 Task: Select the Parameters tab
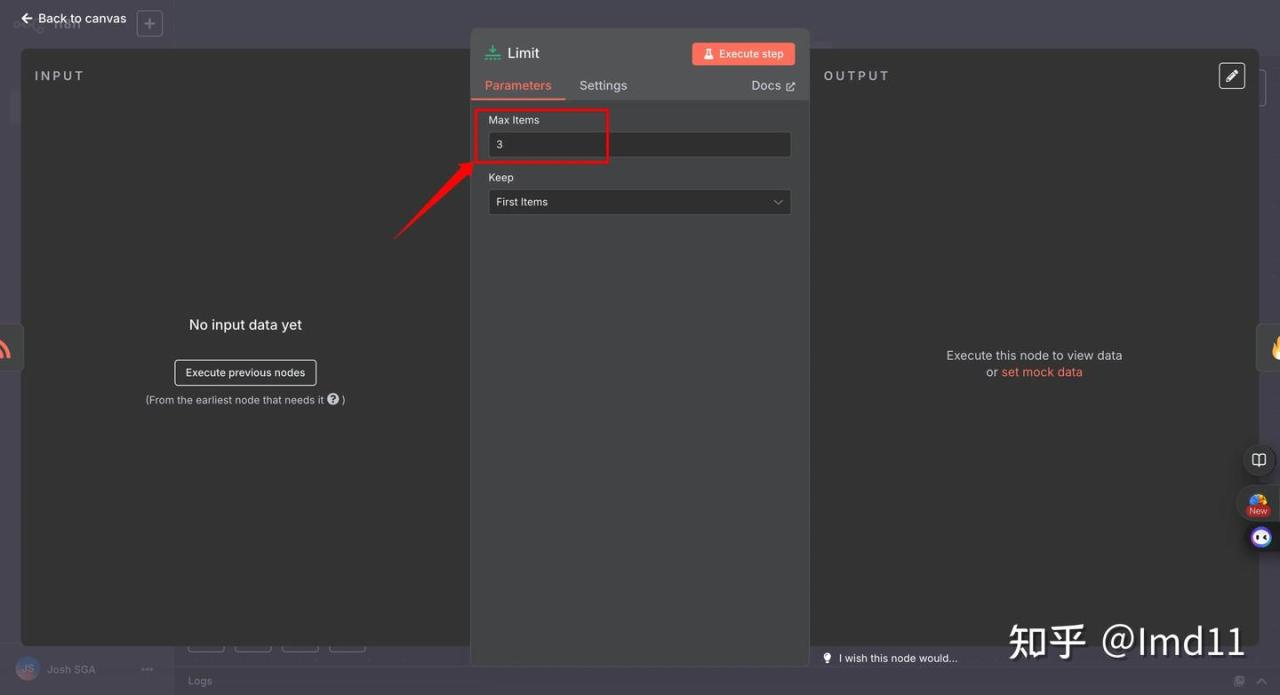tap(518, 86)
